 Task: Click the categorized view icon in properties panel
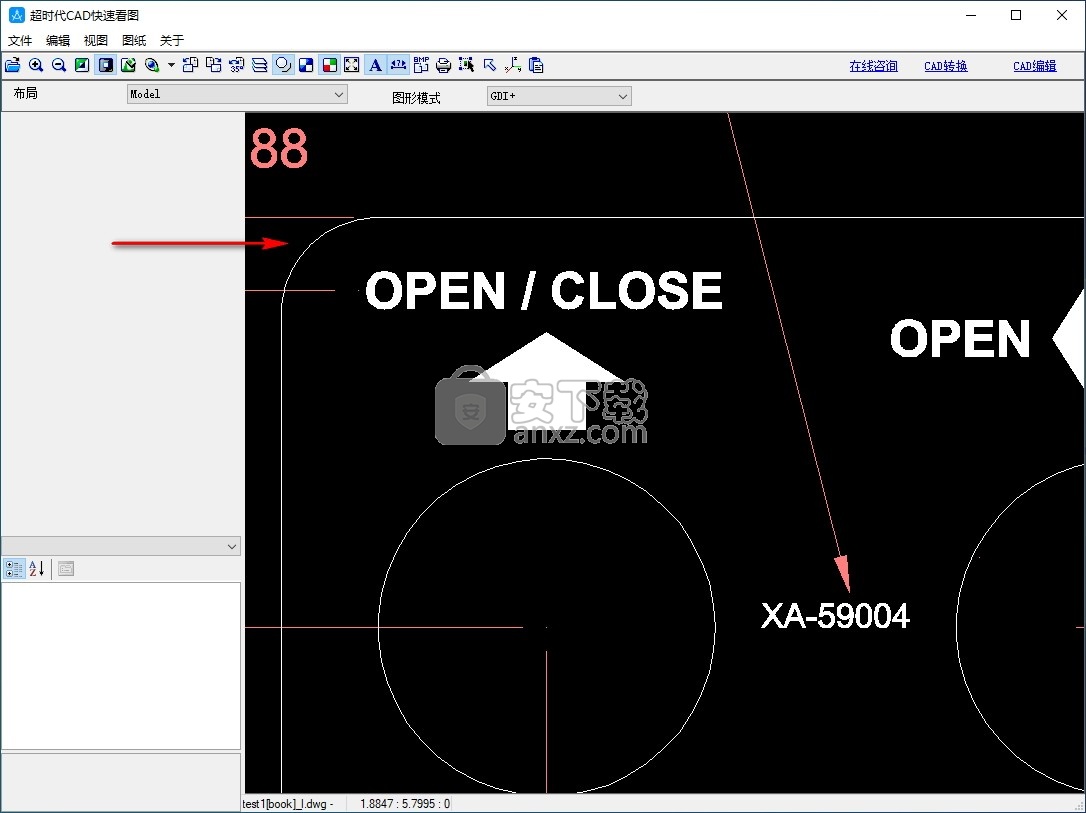pyautogui.click(x=14, y=569)
